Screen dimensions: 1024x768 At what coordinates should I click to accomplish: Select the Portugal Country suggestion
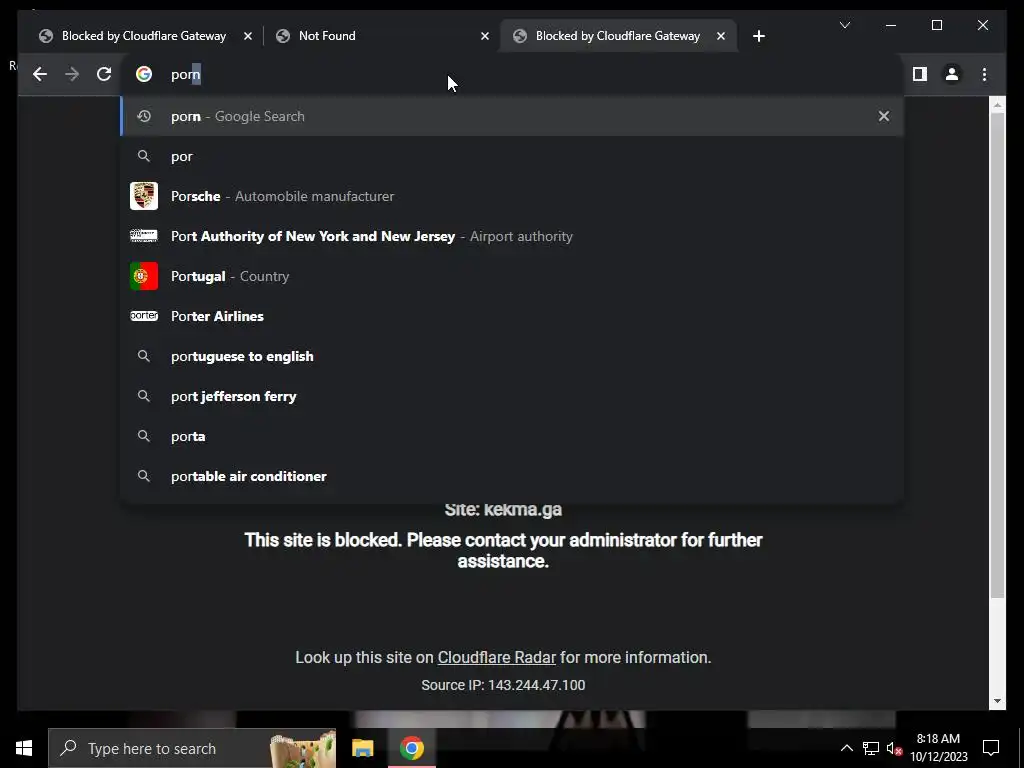[x=512, y=276]
